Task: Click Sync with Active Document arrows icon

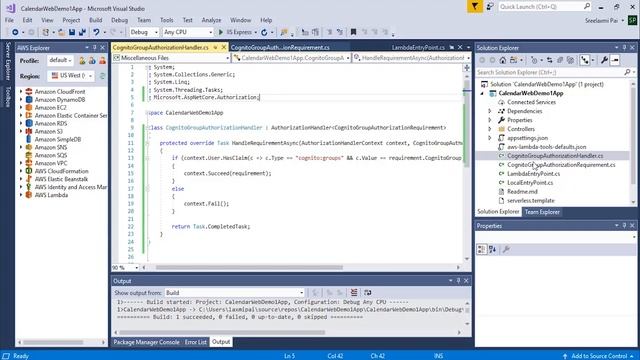Action: 550,60
